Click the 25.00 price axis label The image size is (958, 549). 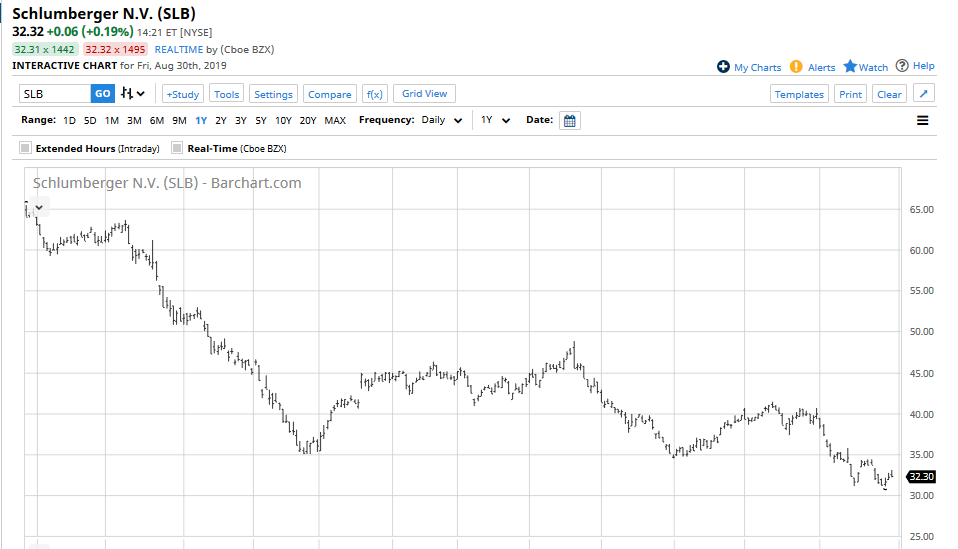[x=921, y=536]
